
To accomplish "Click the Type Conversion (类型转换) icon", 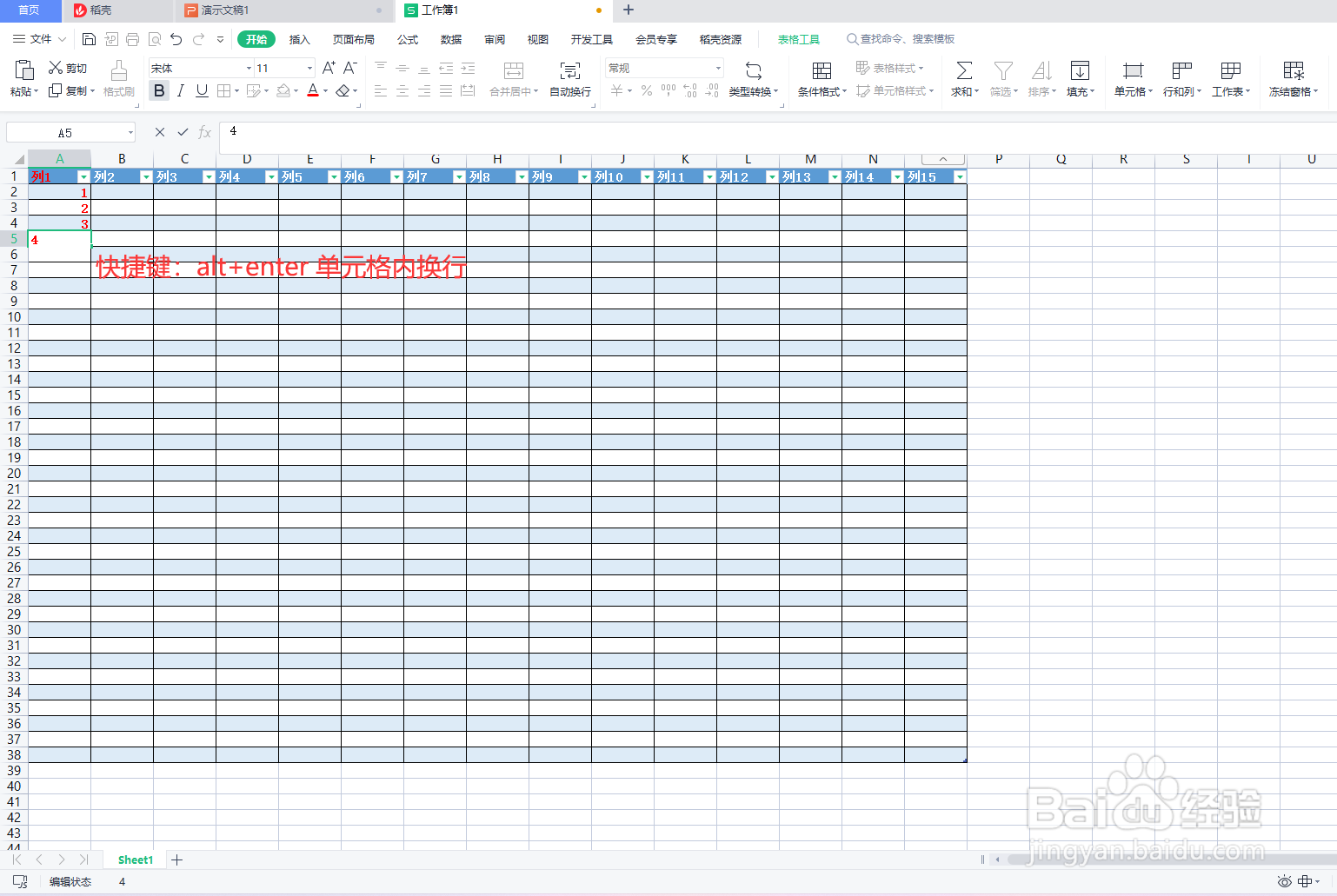I will click(754, 70).
